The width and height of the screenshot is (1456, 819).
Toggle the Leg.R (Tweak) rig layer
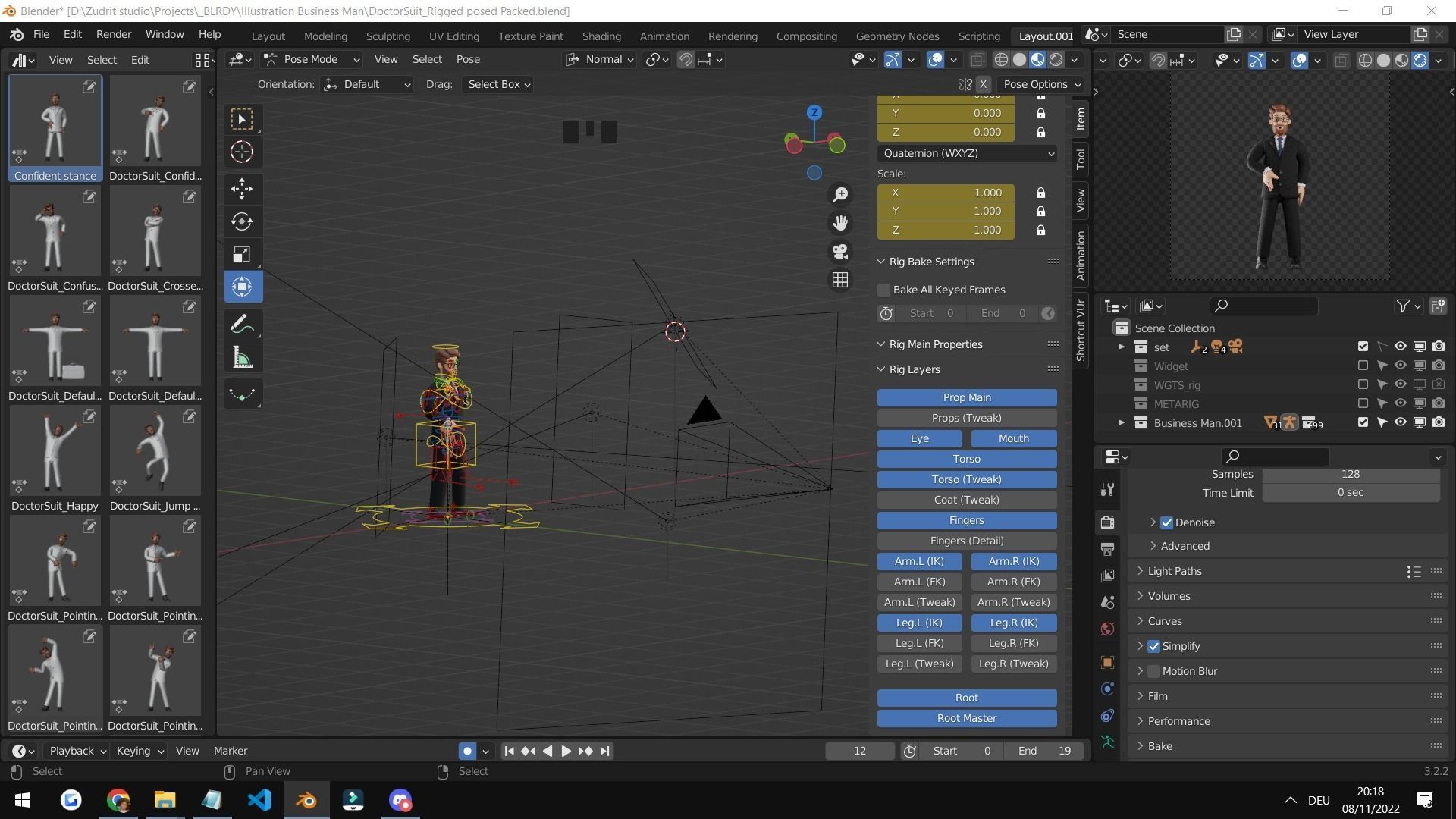[x=1014, y=664]
